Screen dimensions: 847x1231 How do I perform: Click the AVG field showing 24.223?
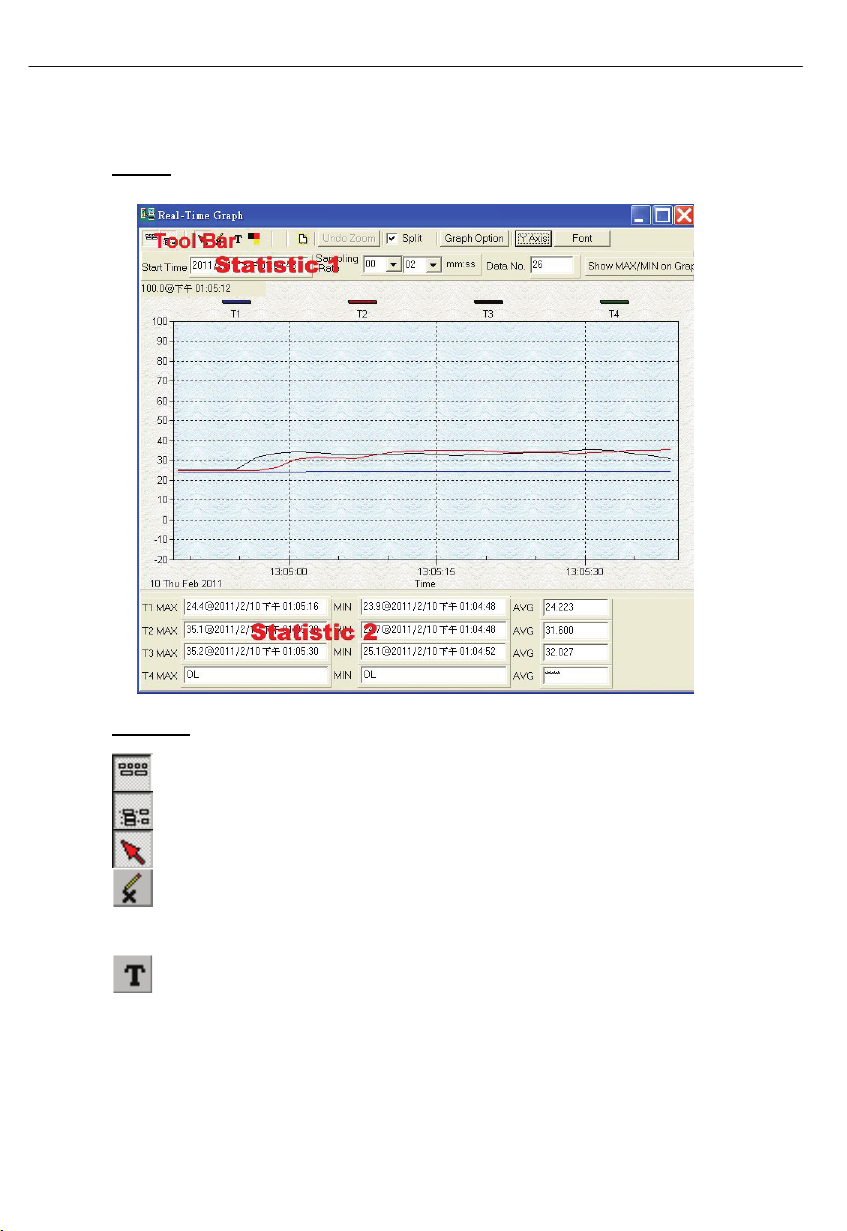click(576, 607)
